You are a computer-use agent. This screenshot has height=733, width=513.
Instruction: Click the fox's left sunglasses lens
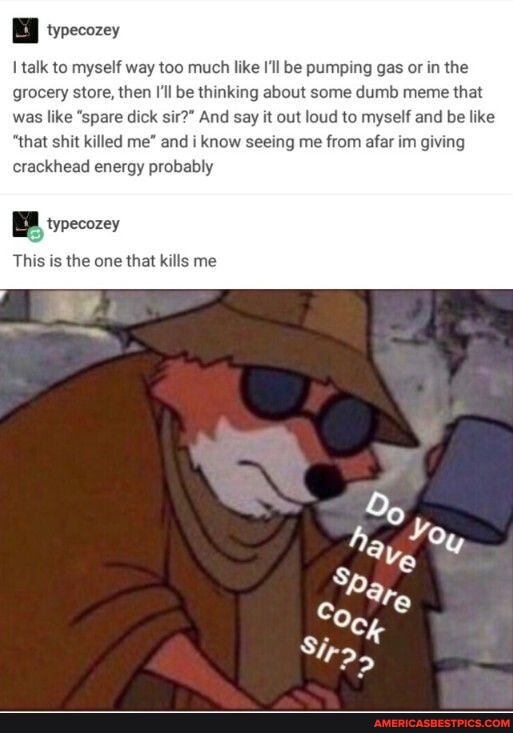(275, 393)
